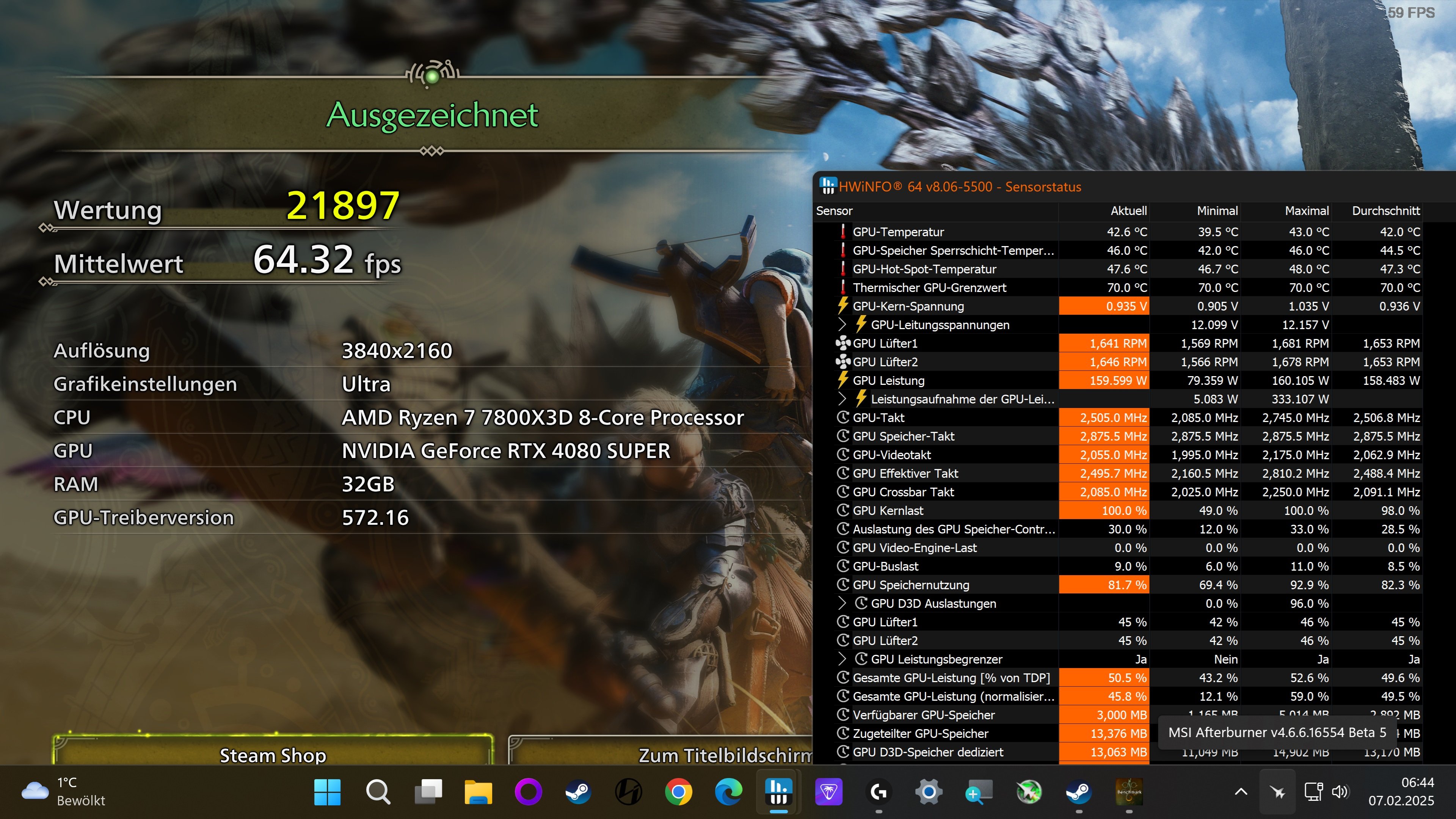This screenshot has height=819, width=1456.
Task: Click the first Steam taskbar icon
Action: pos(578,791)
